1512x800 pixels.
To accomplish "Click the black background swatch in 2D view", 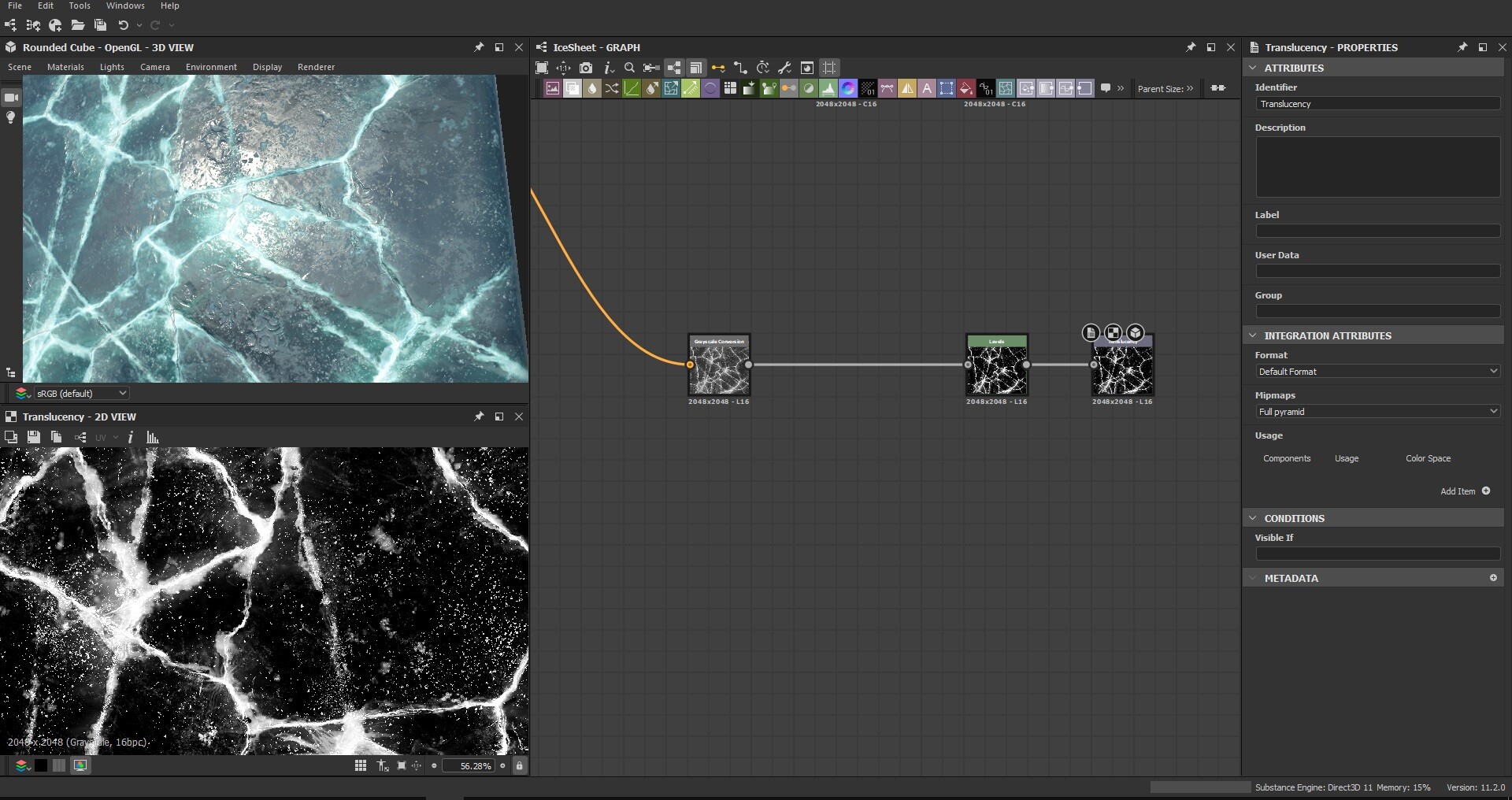I will (41, 766).
